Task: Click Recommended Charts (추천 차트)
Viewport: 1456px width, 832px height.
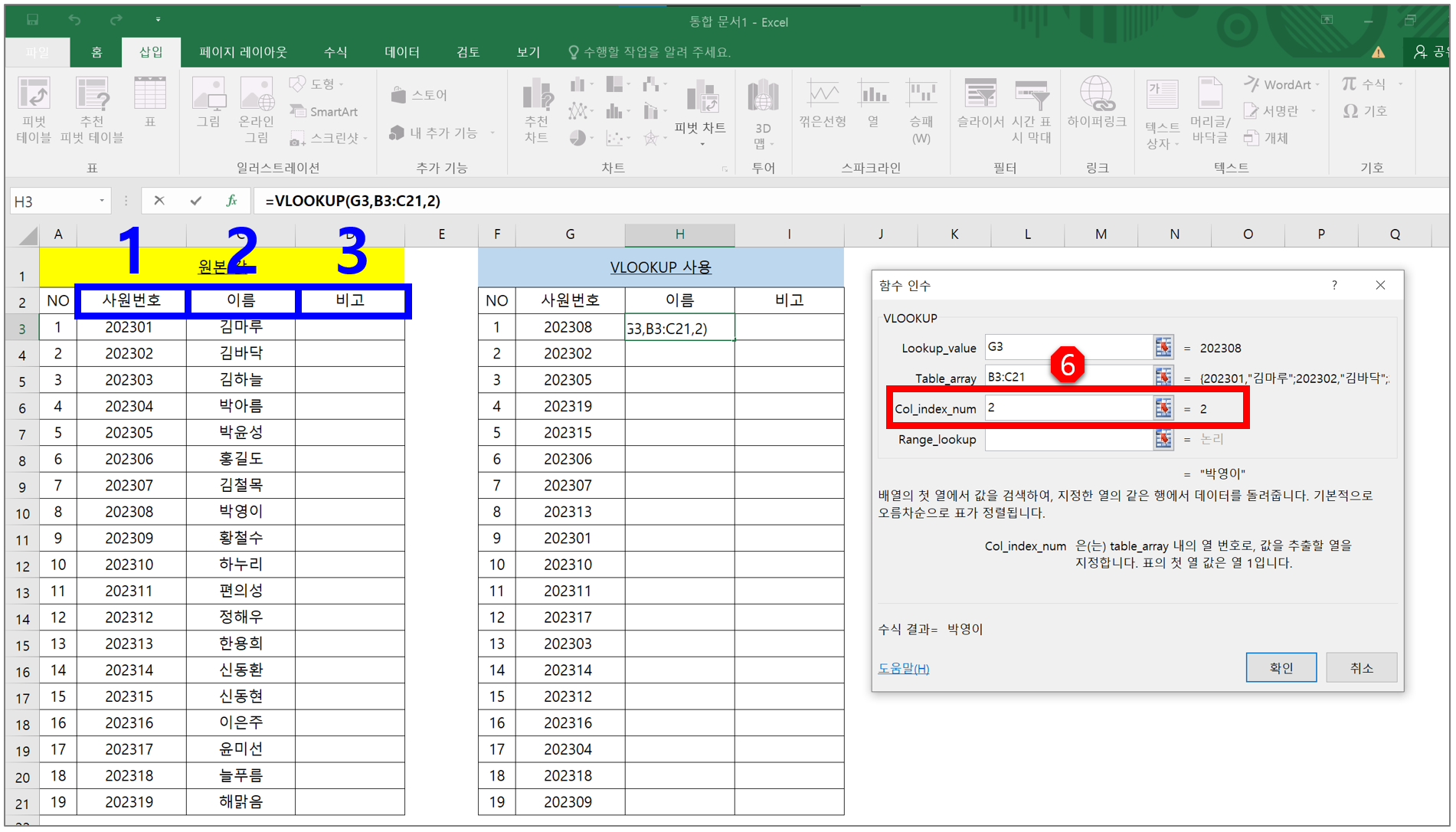Action: (x=537, y=110)
